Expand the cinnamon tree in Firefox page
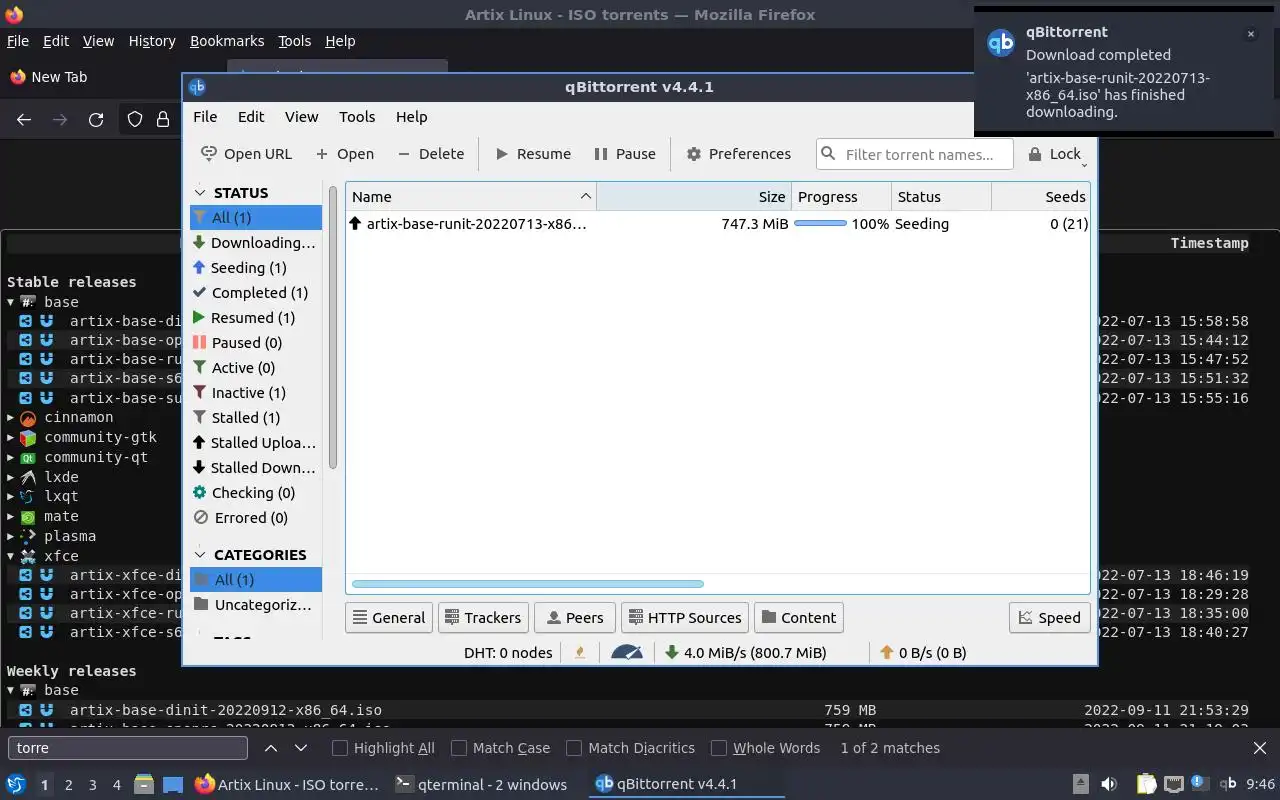 (x=11, y=417)
